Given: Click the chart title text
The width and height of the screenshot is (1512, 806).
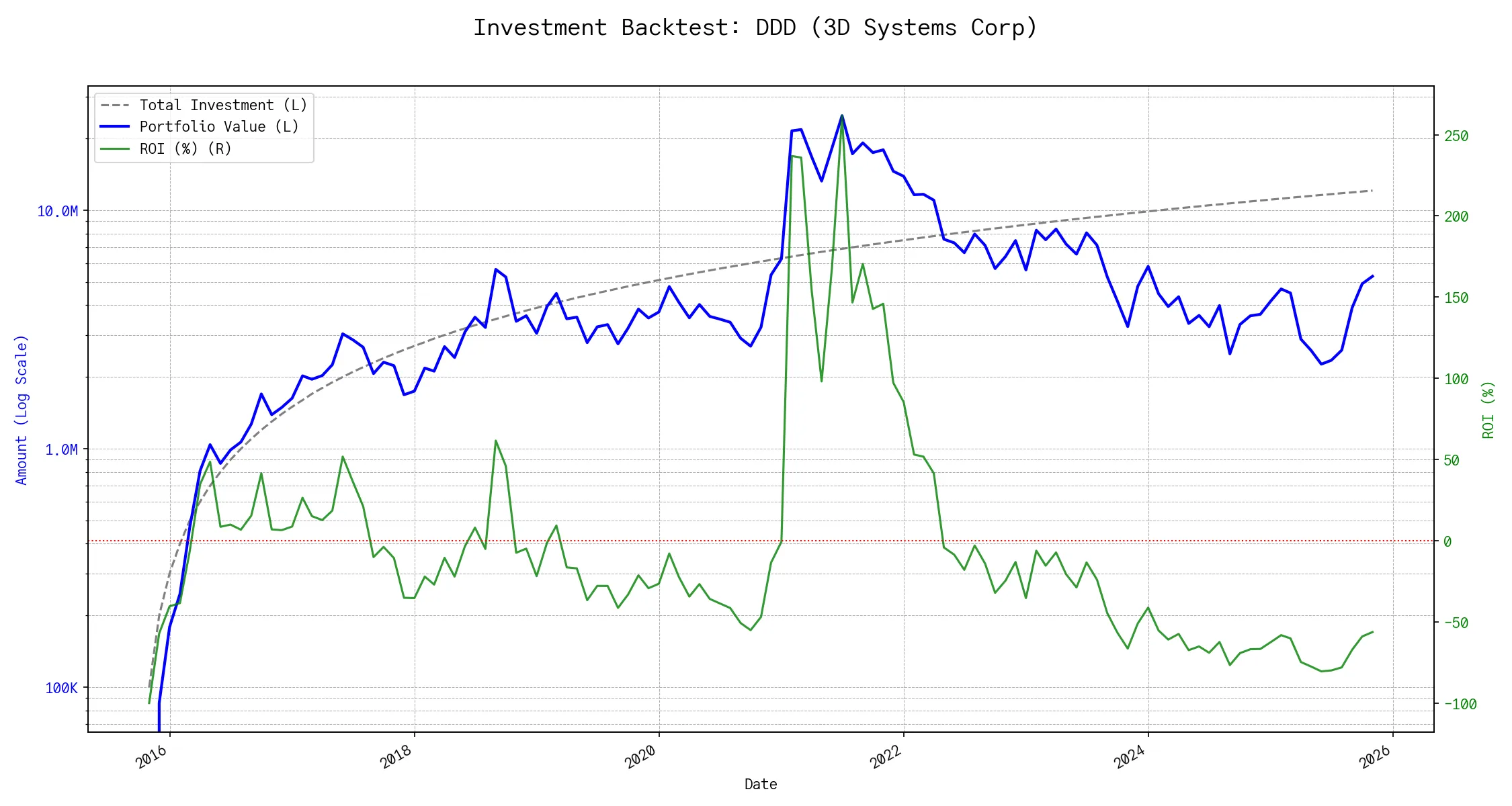Looking at the screenshot, I should click(755, 28).
